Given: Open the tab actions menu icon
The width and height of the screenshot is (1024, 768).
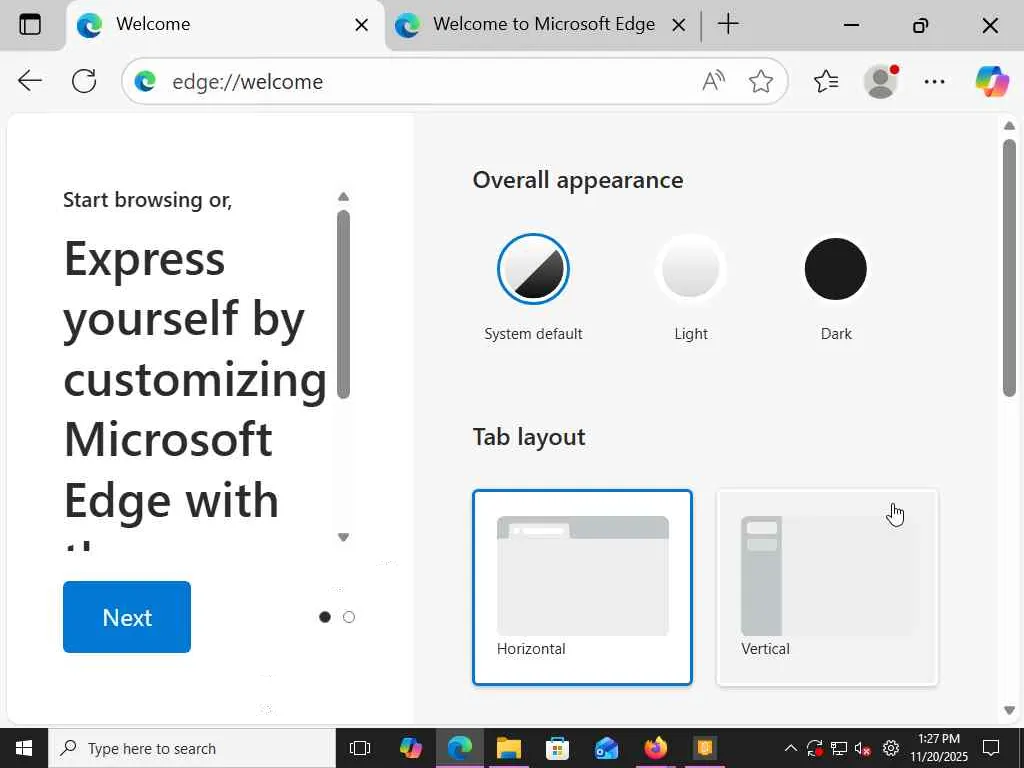Looking at the screenshot, I should (x=30, y=25).
